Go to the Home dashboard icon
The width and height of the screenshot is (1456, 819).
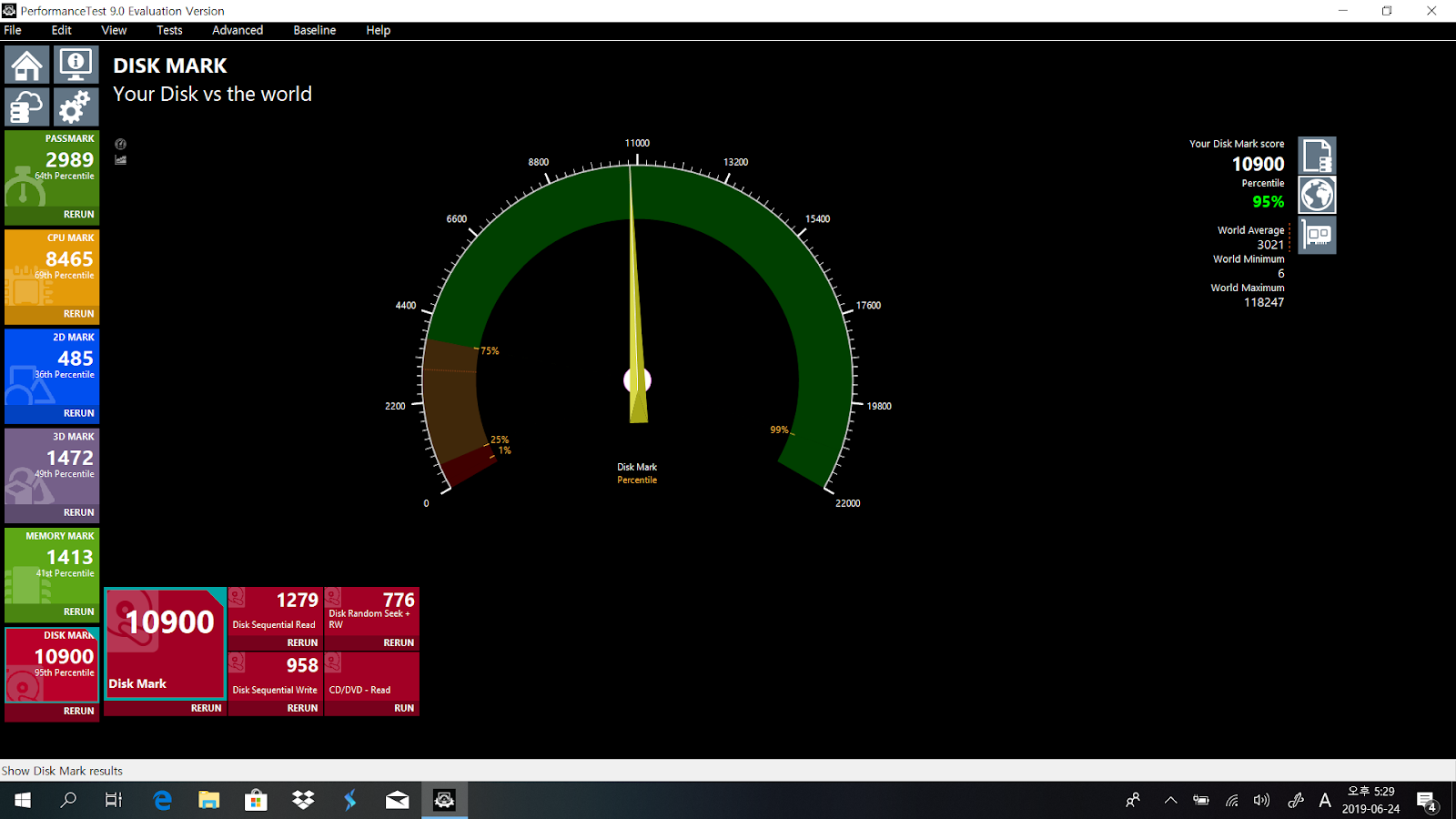[x=26, y=65]
